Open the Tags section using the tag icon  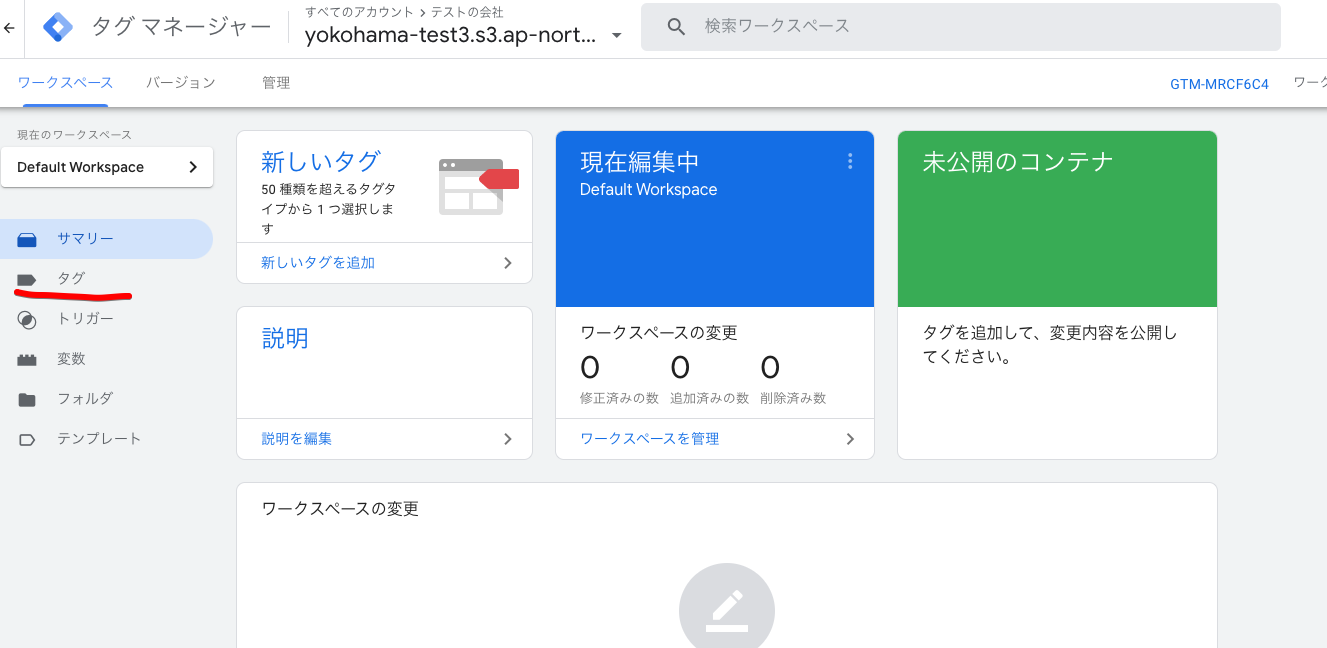point(27,278)
